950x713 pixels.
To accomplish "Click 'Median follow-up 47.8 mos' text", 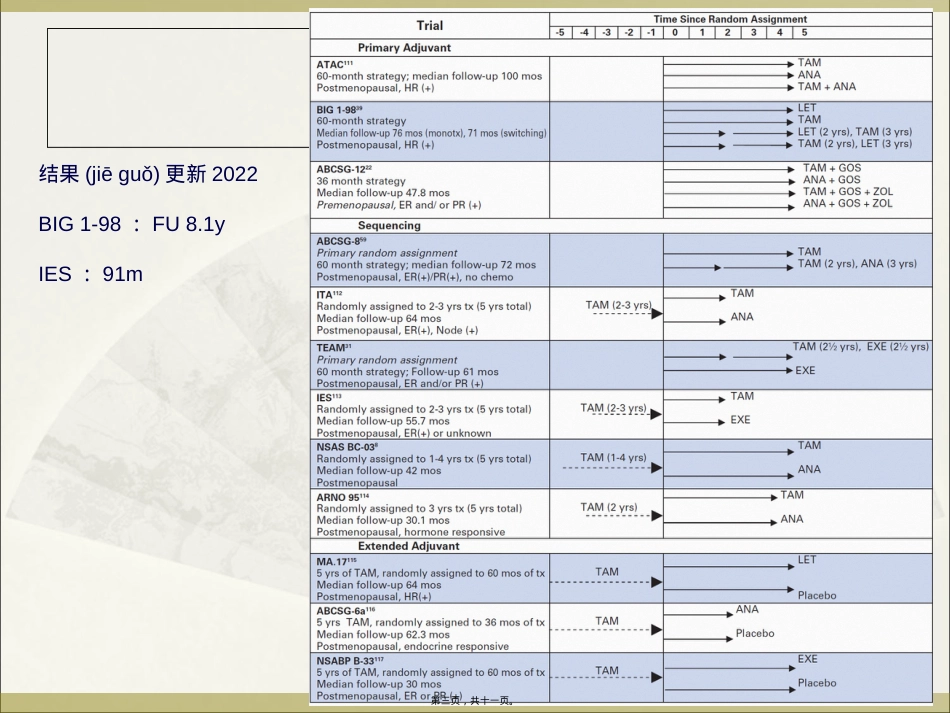I will point(383,193).
